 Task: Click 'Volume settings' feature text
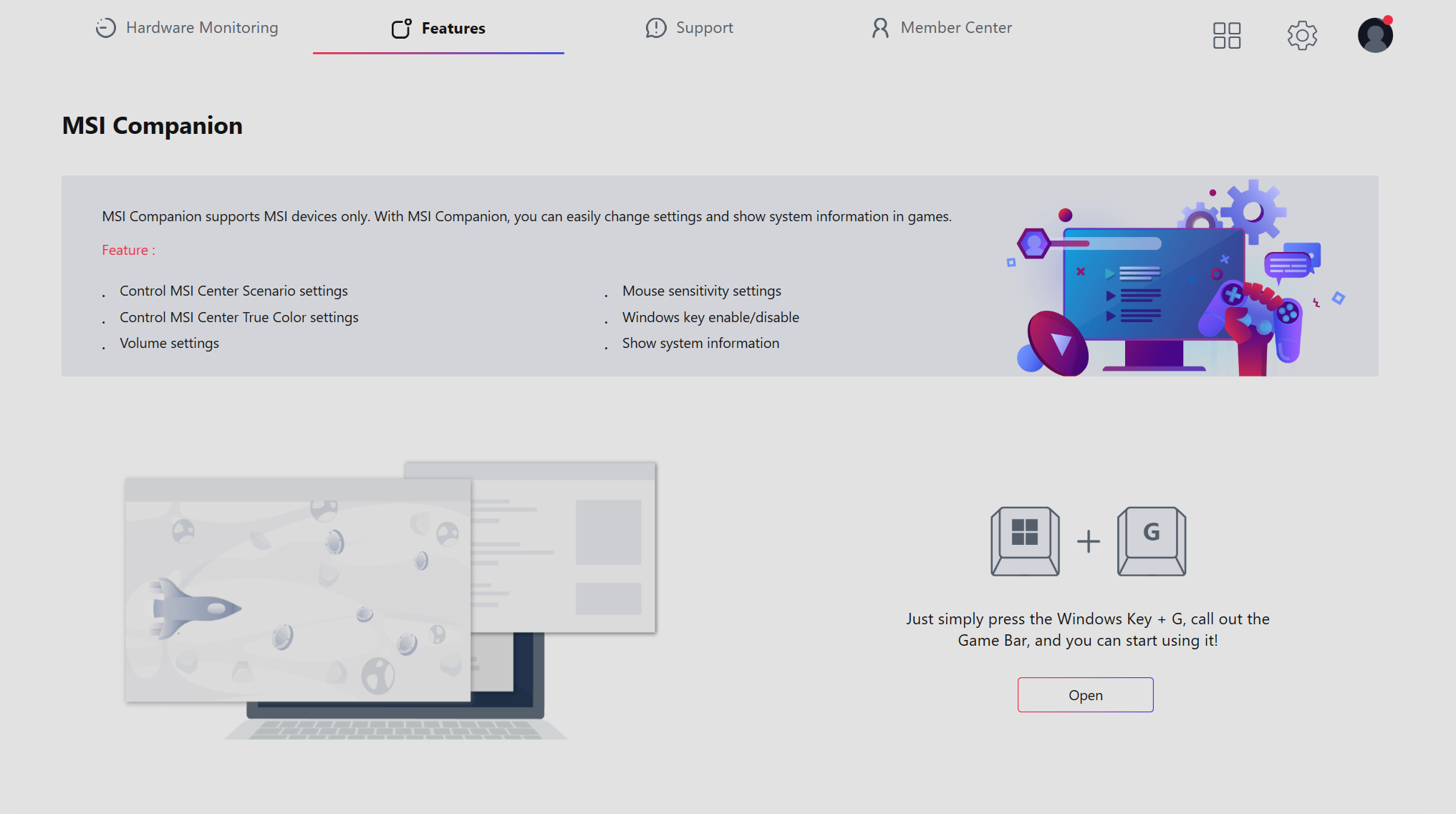(x=169, y=343)
